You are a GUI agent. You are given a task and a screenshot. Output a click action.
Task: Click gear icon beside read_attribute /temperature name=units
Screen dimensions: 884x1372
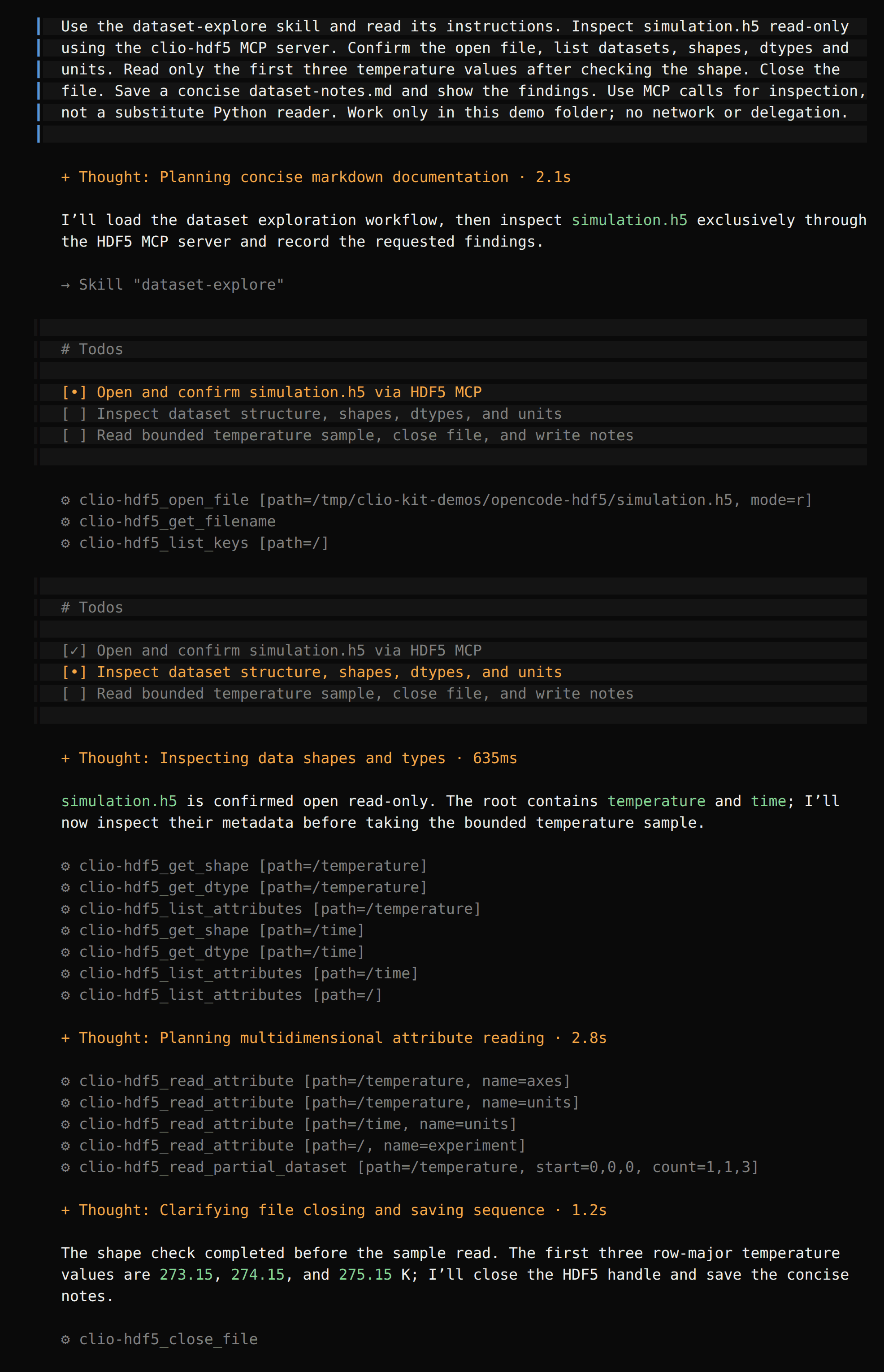(65, 1103)
